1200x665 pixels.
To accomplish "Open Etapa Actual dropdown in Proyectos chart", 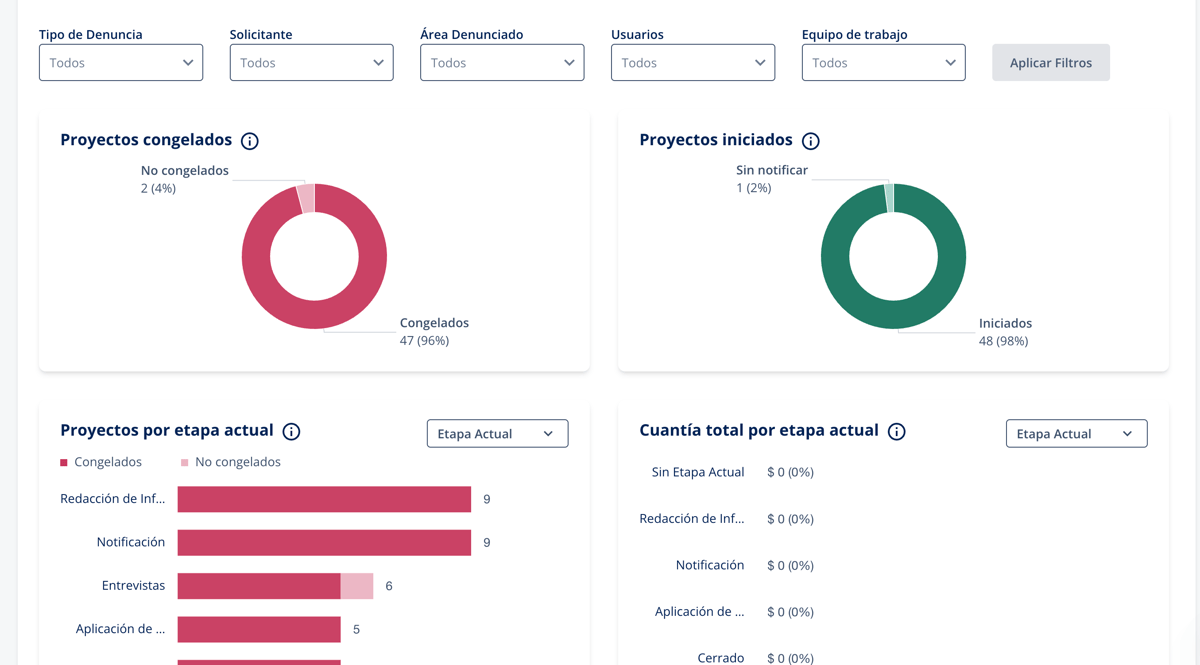I will (x=497, y=434).
